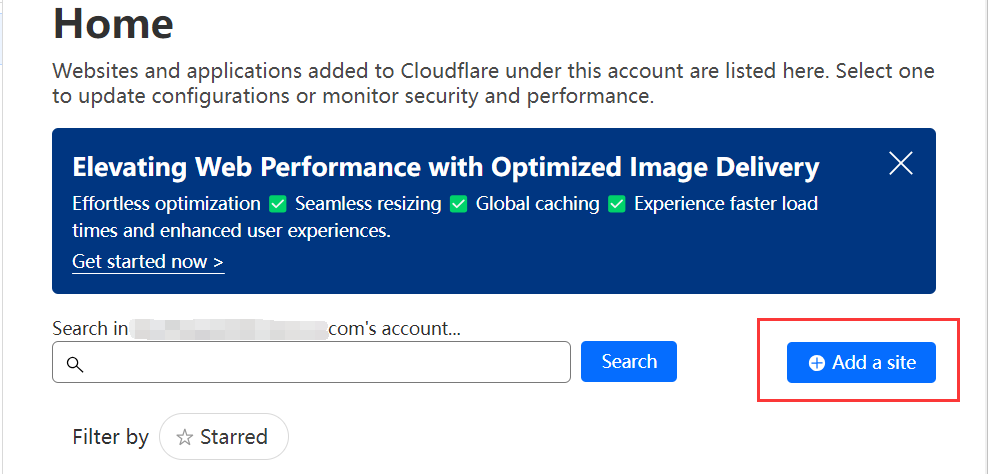Click green check after Global caching
Viewport: 988px width, 474px height.
[x=616, y=204]
